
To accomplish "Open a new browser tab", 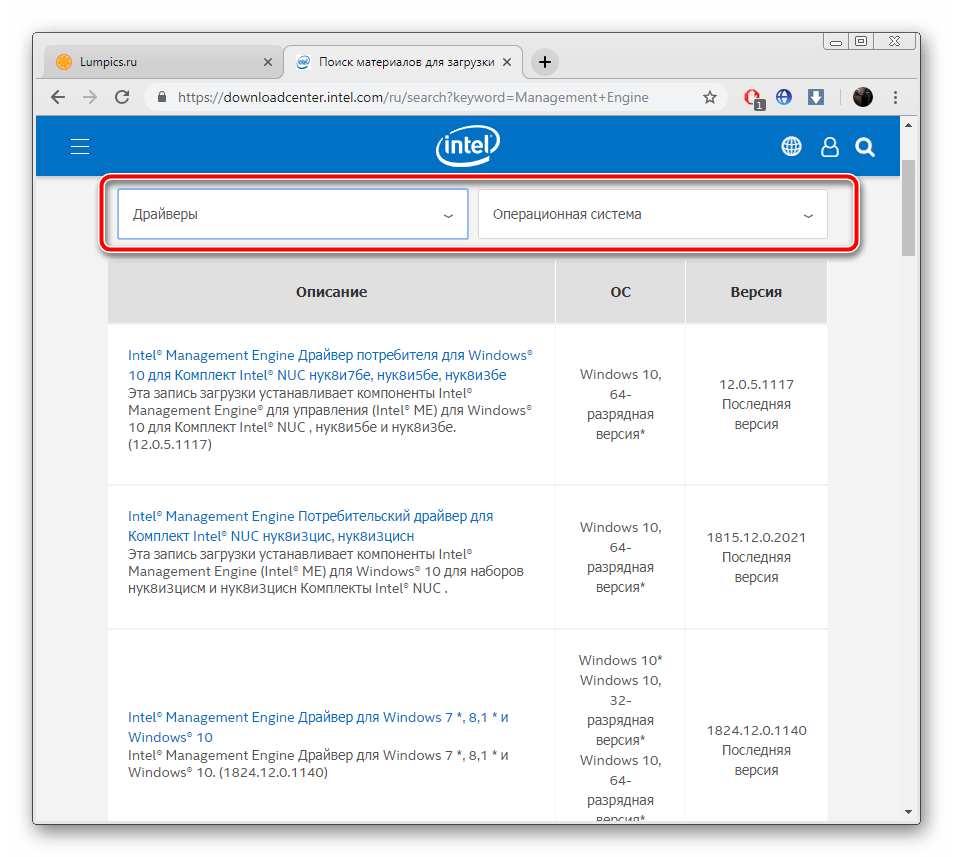I will pyautogui.click(x=544, y=62).
